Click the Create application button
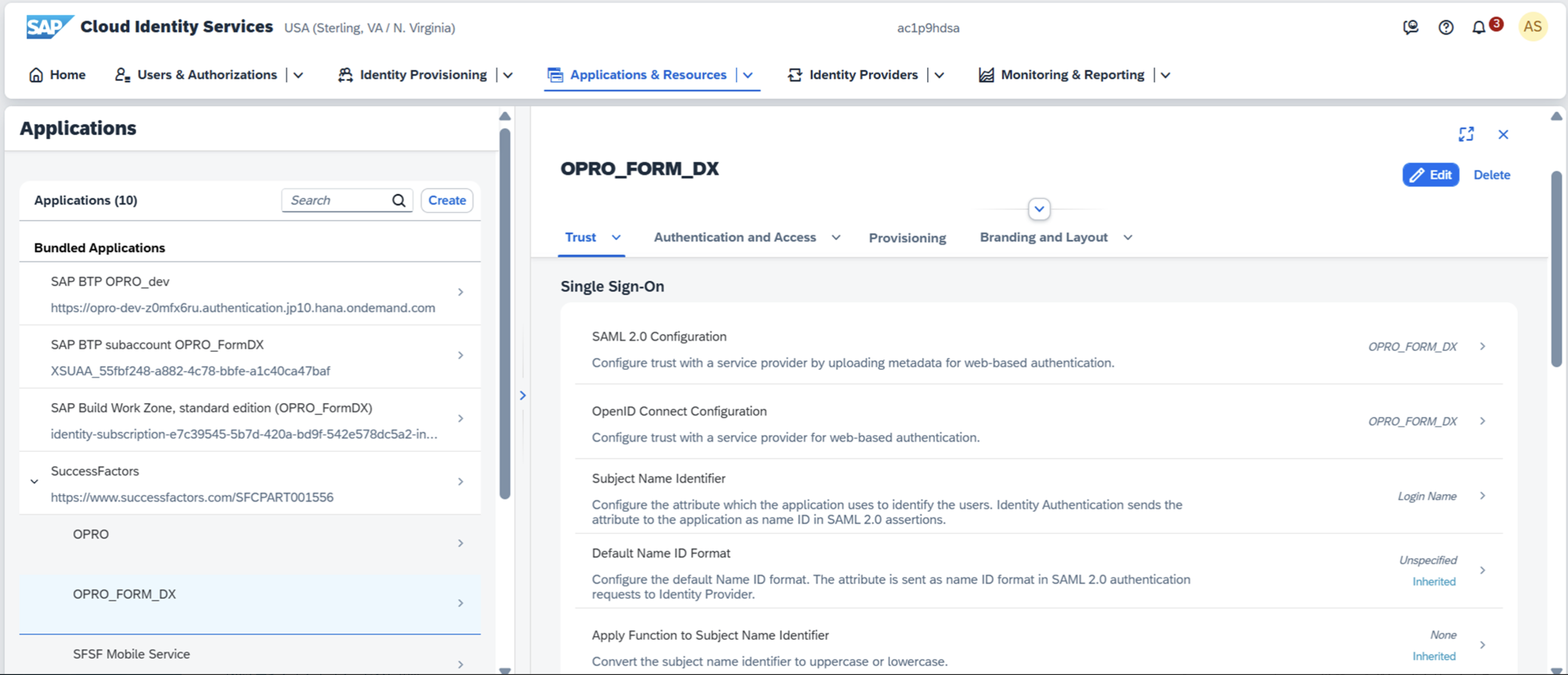The width and height of the screenshot is (1568, 675). pos(447,200)
